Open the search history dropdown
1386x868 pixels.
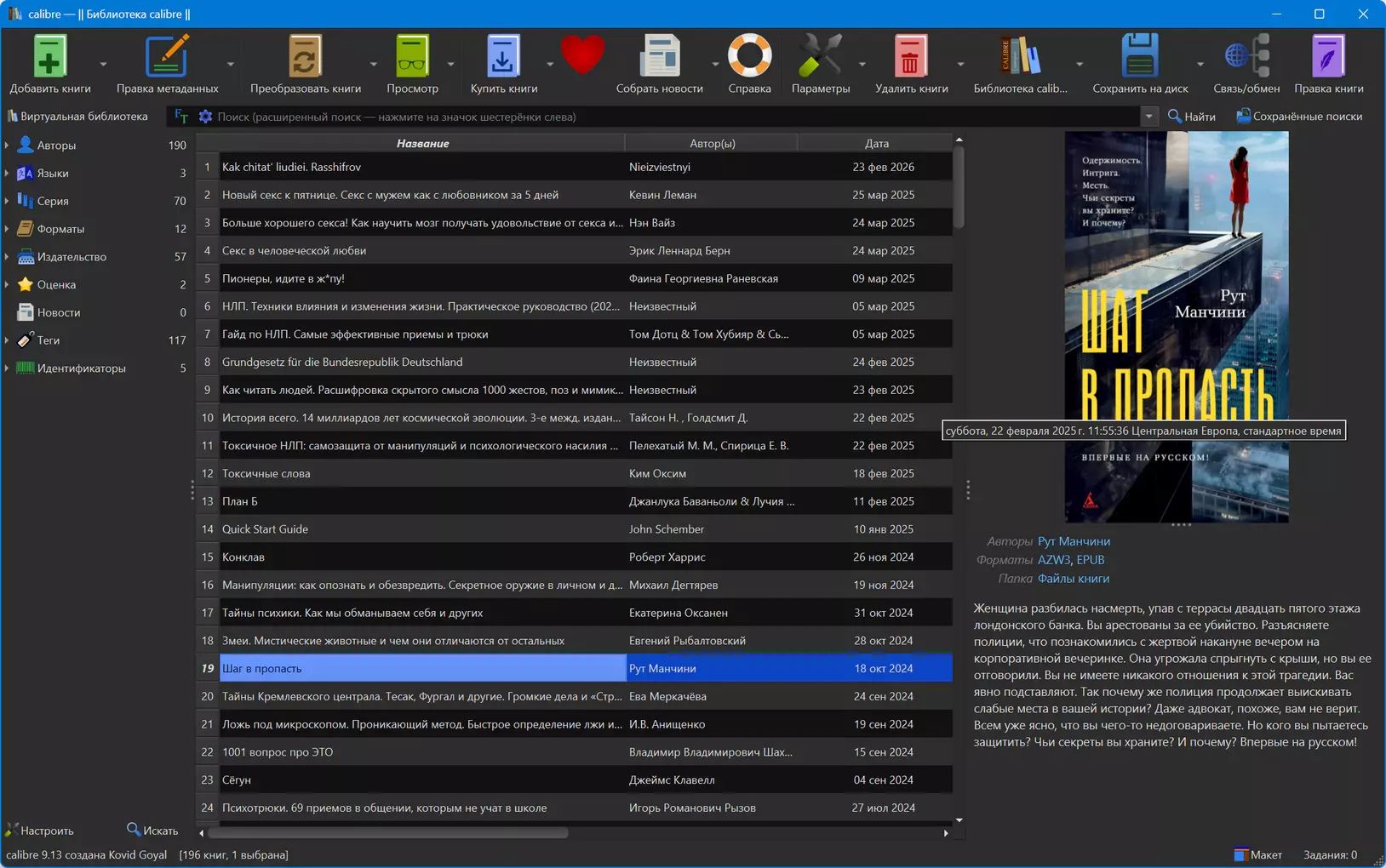1148,117
